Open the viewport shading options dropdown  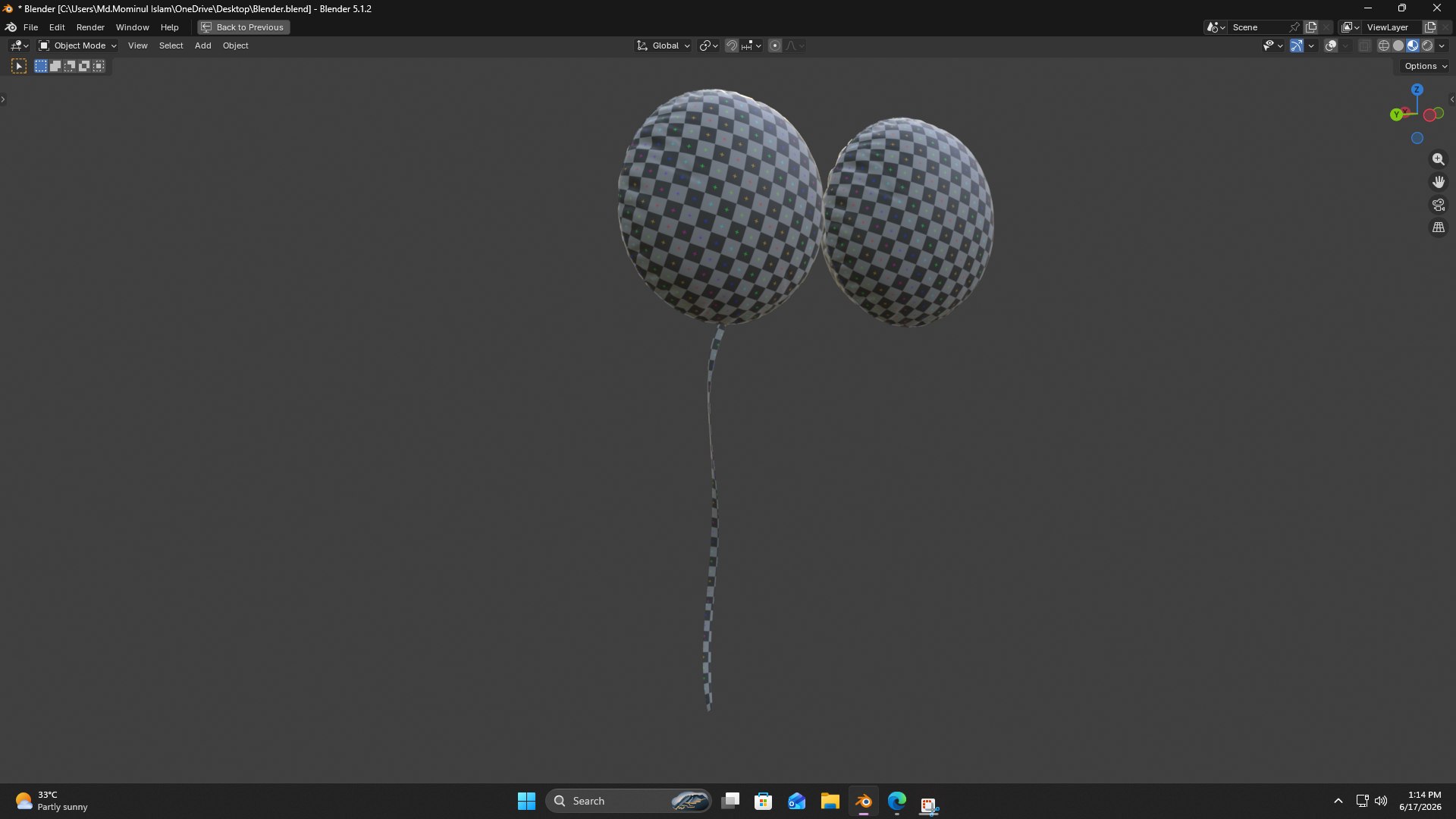(1442, 45)
